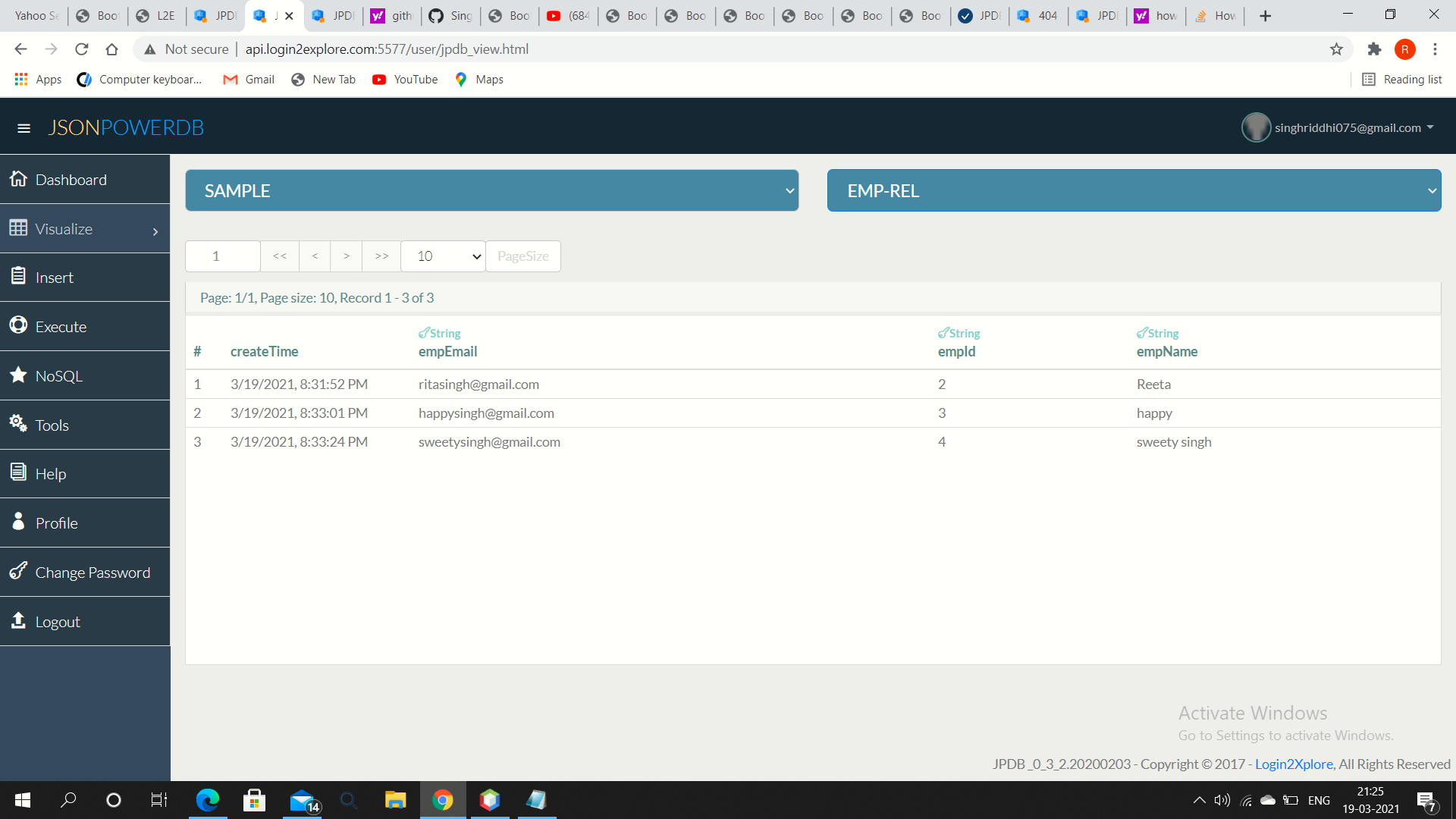The height and width of the screenshot is (819, 1456).
Task: Open the Login2Xplore footer link
Action: (1294, 764)
